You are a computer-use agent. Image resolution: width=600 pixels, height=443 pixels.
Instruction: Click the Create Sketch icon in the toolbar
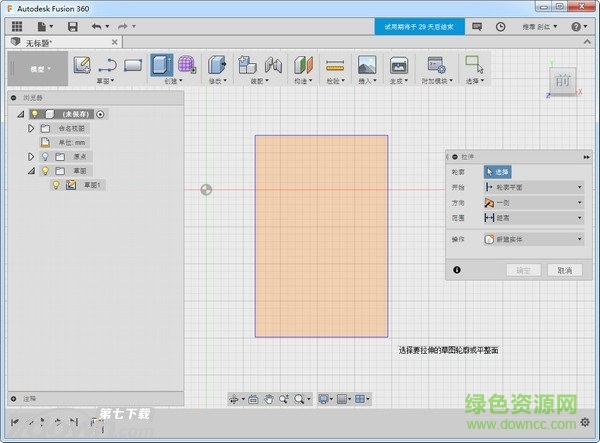click(x=82, y=65)
